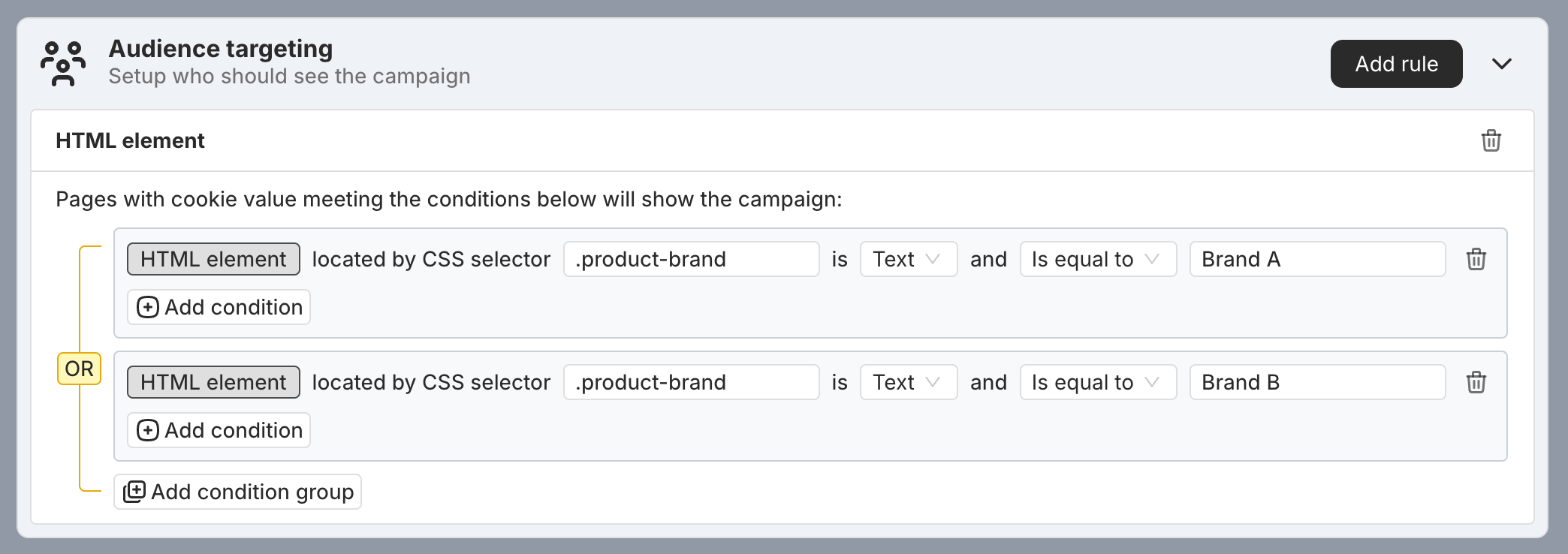This screenshot has height=554, width=1568.
Task: Open first 'Is equal to' operator dropdown
Action: (1098, 259)
